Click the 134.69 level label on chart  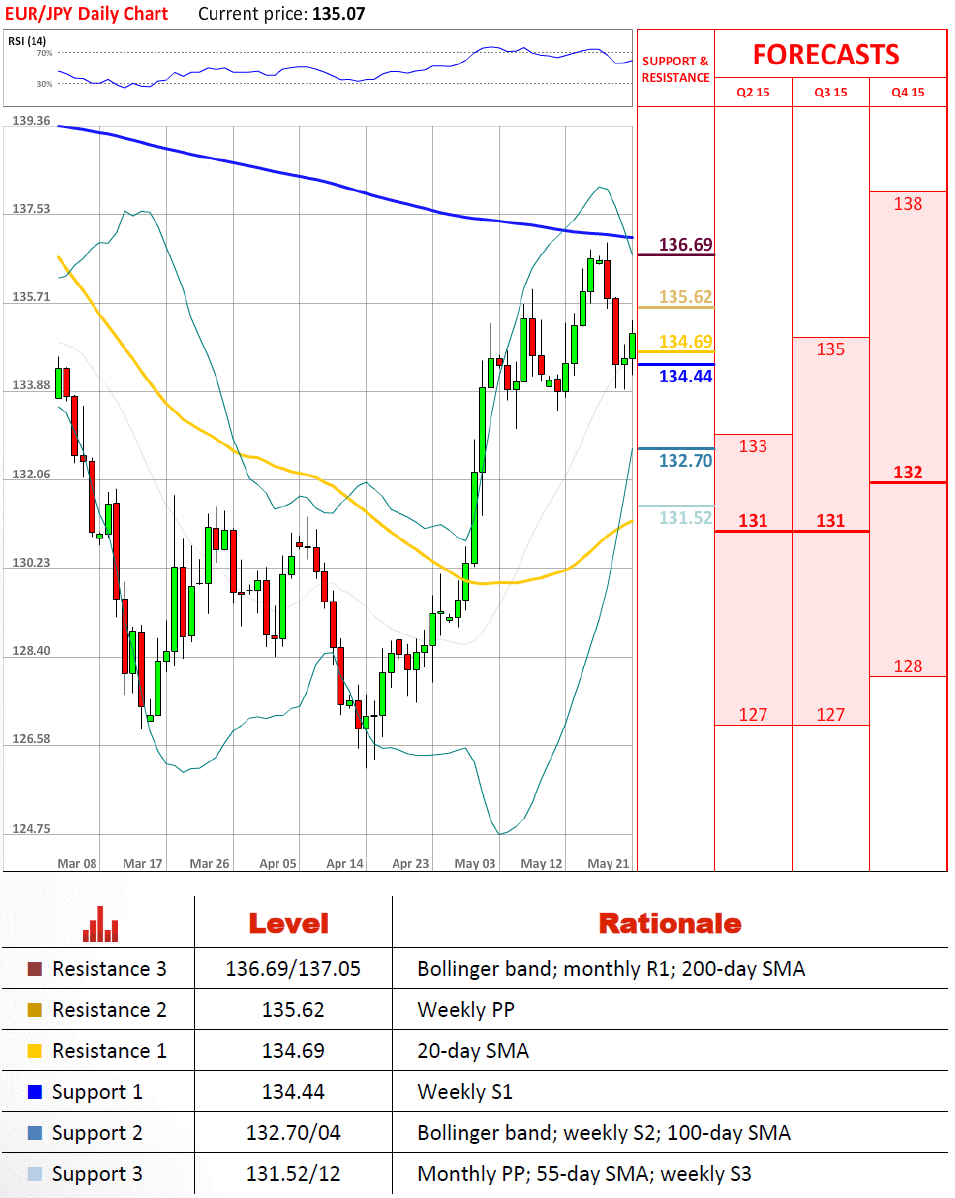(x=685, y=342)
